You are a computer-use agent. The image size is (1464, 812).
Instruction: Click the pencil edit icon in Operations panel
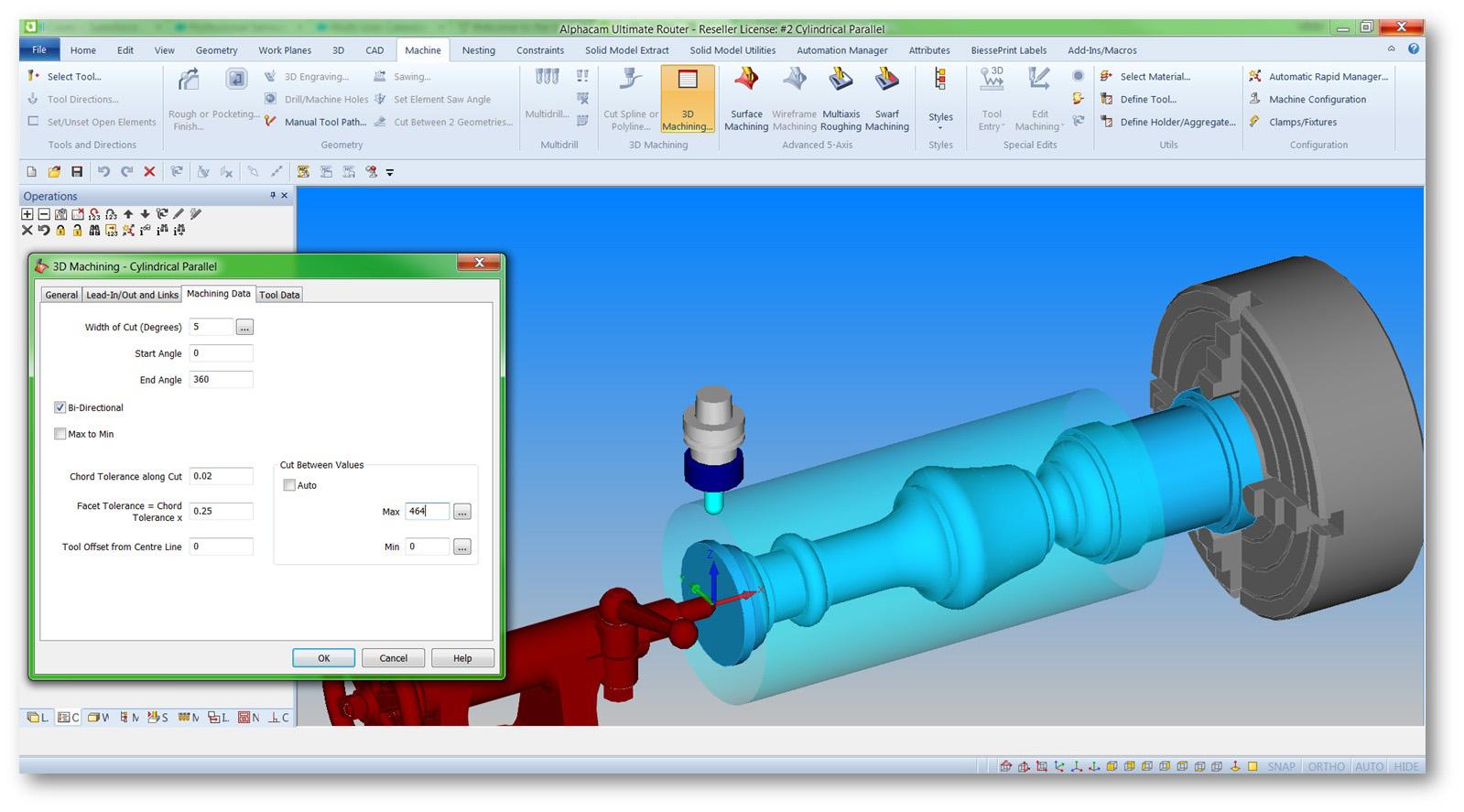(x=179, y=214)
